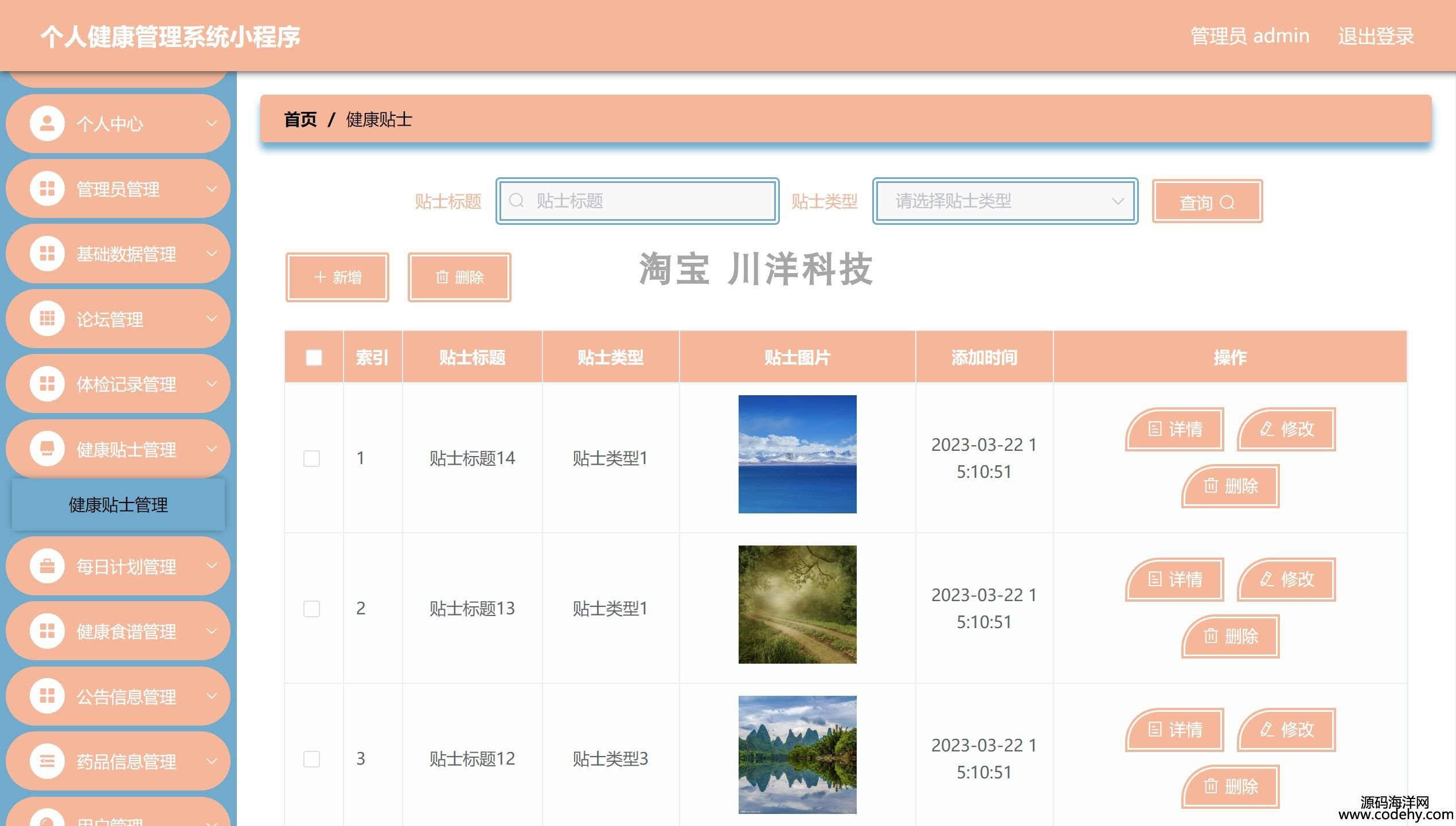Expand the 论坛管理 menu chevron
The width and height of the screenshot is (1456, 826).
[x=212, y=319]
